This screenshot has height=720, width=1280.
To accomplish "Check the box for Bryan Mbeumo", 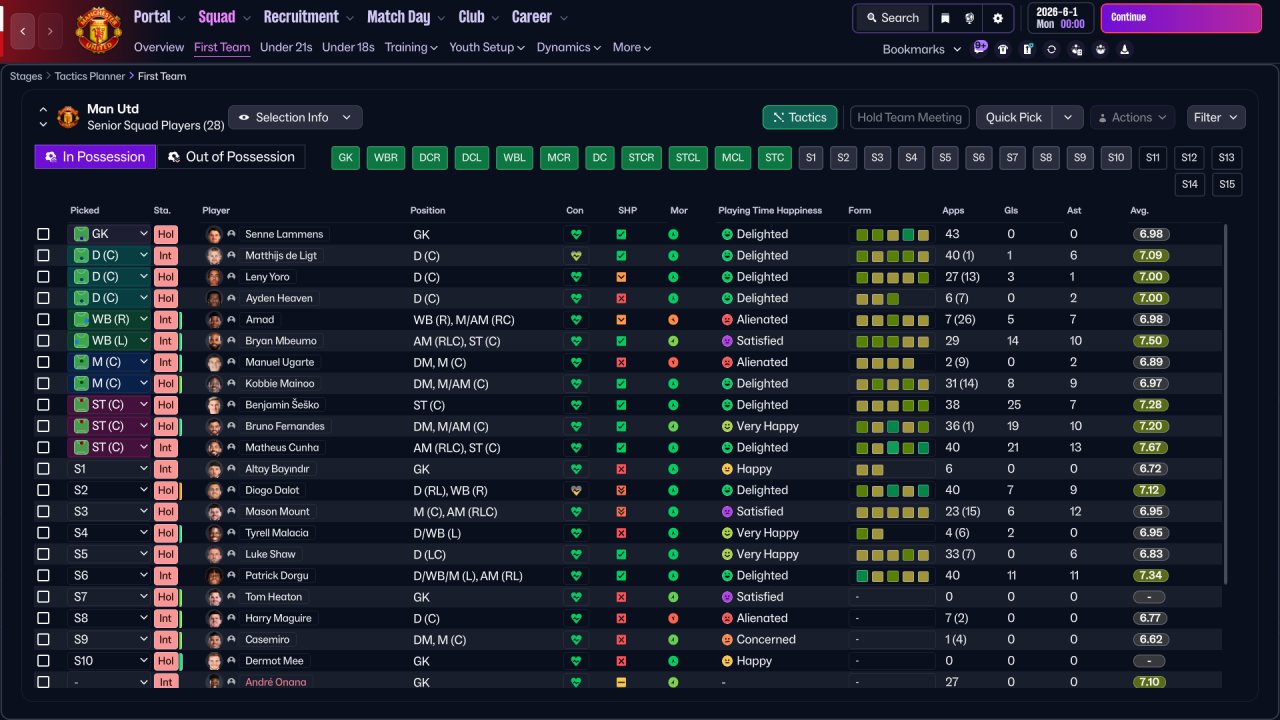I will 43,341.
